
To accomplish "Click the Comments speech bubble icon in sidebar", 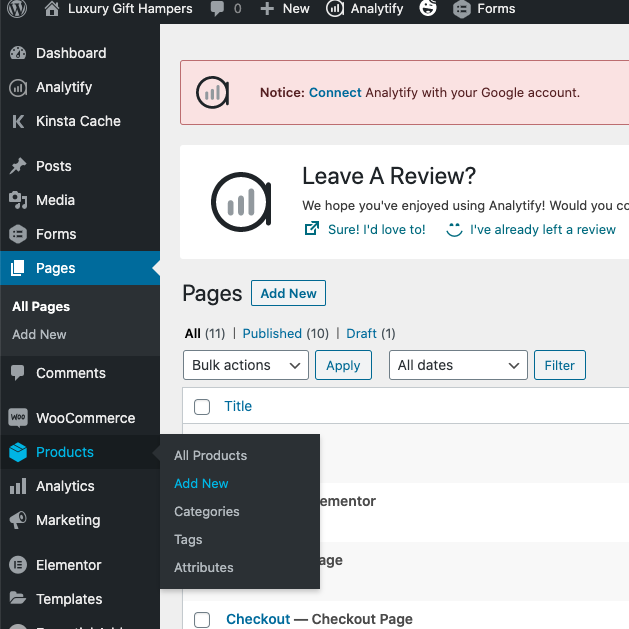I will pyautogui.click(x=18, y=373).
